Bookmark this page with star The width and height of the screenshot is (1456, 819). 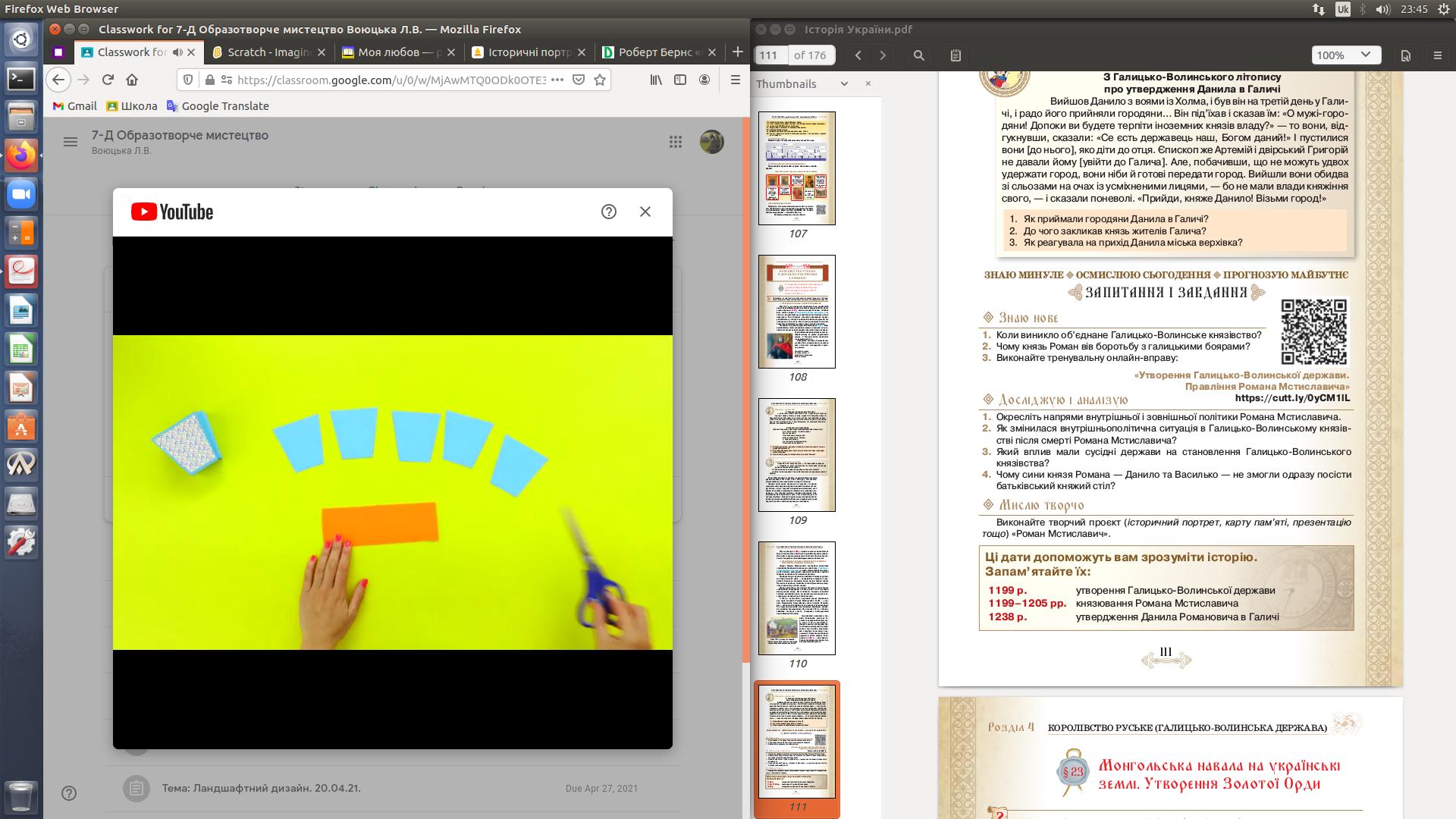tap(600, 80)
